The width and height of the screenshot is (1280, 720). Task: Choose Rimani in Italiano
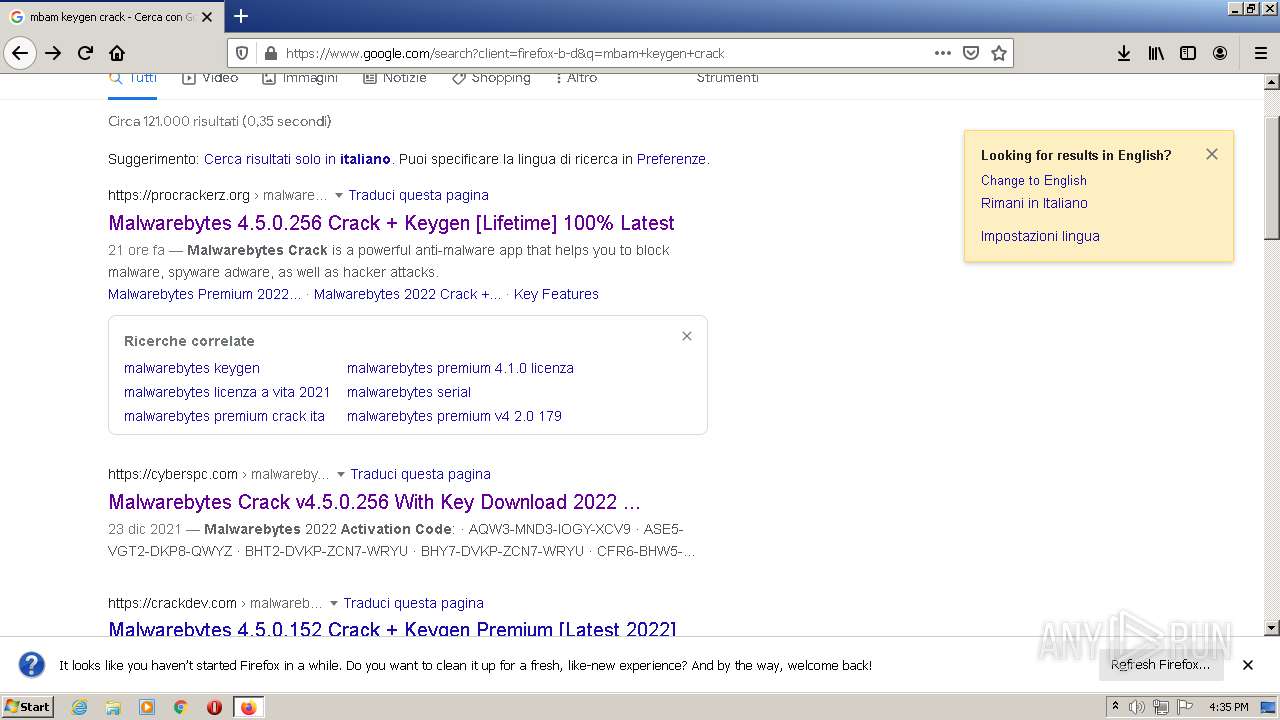click(x=1034, y=203)
